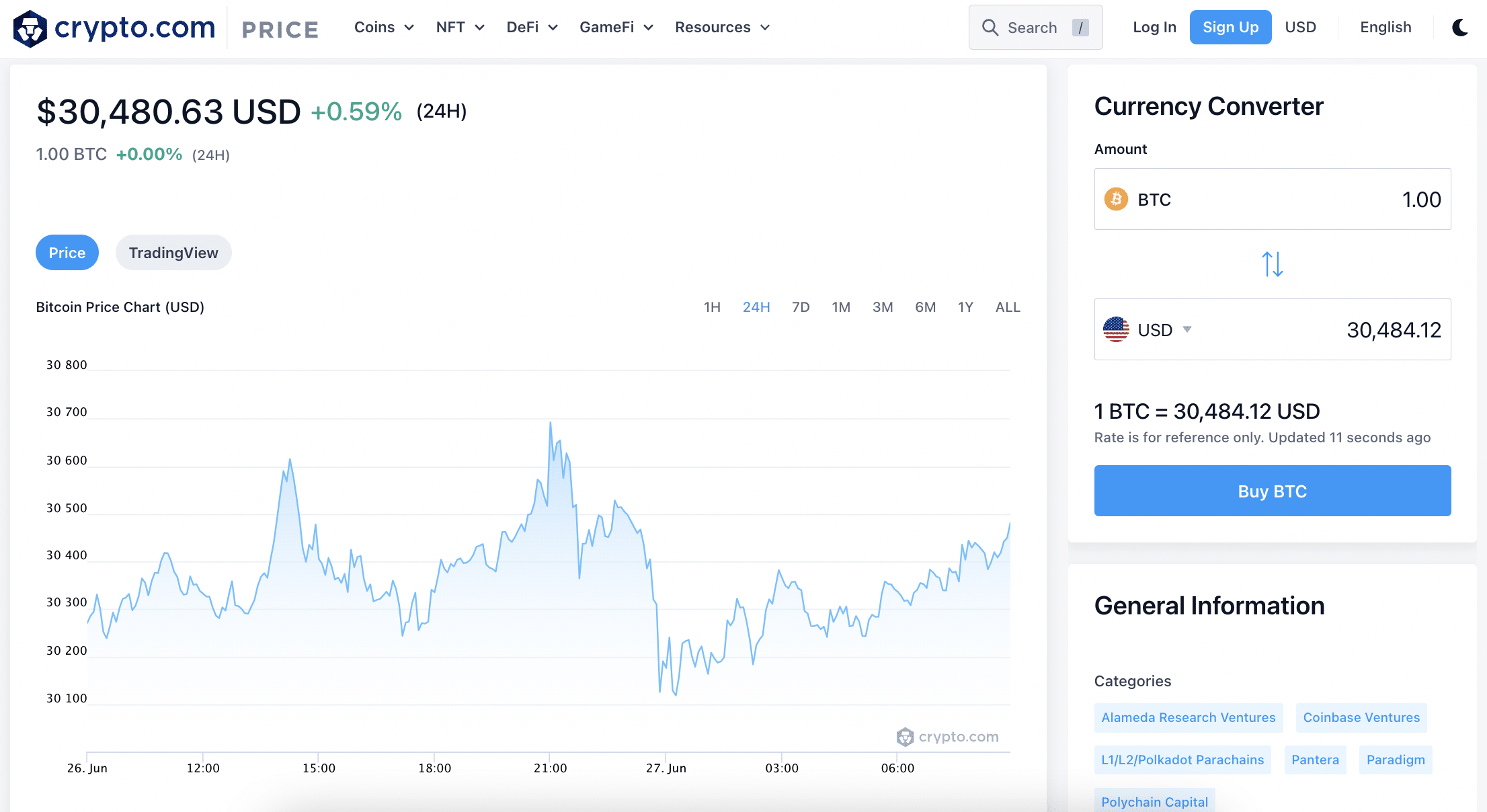The height and width of the screenshot is (812, 1487).
Task: Click the BTC amount field showing 1.00
Action: click(x=1273, y=199)
